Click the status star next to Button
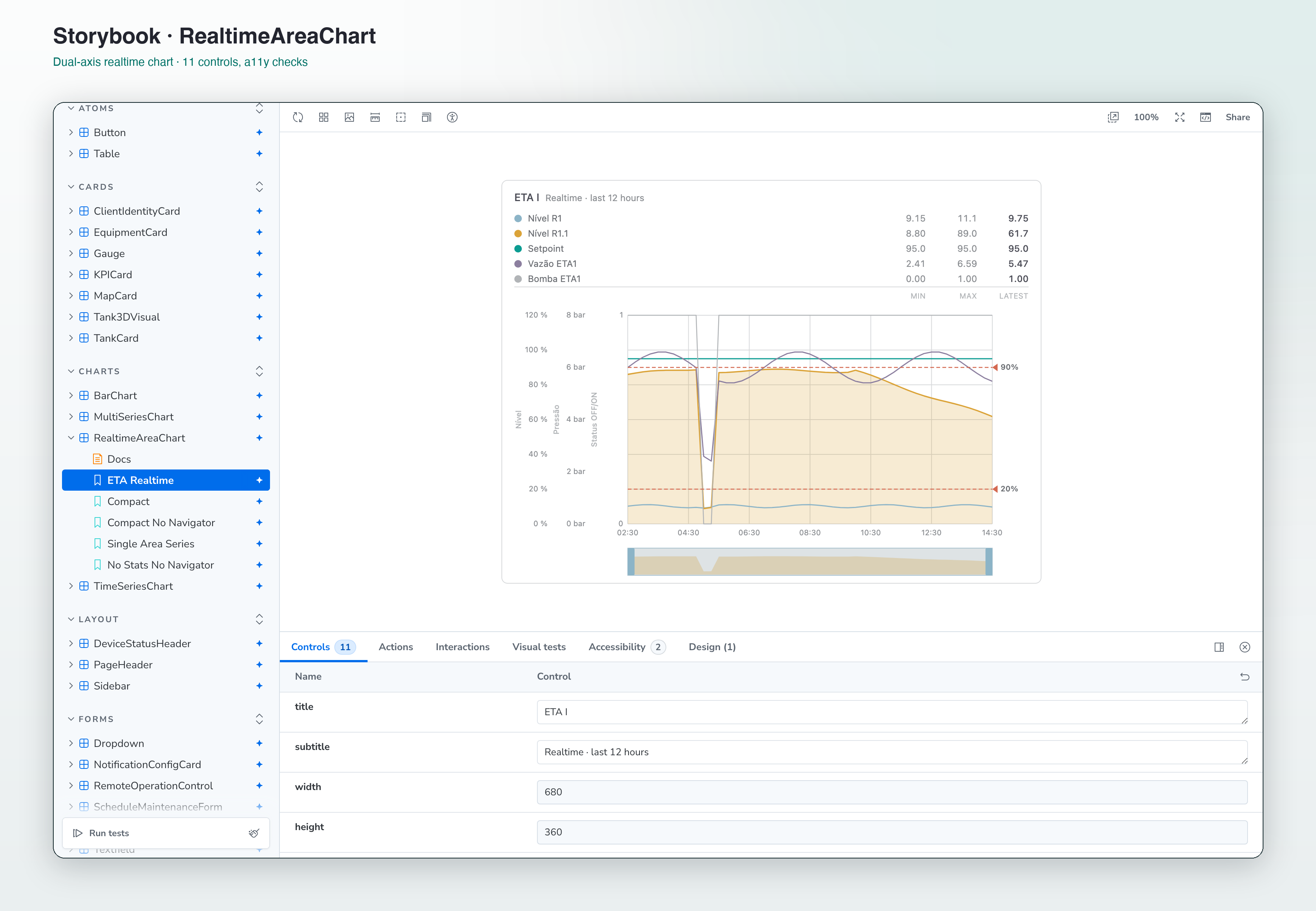Viewport: 1316px width, 911px height. (x=259, y=132)
